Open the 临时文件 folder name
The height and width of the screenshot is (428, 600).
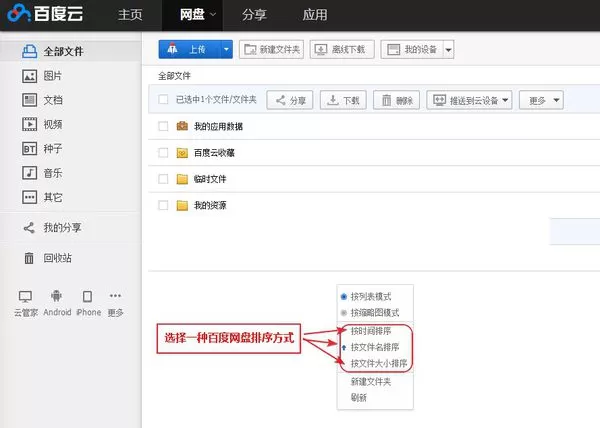pos(210,179)
